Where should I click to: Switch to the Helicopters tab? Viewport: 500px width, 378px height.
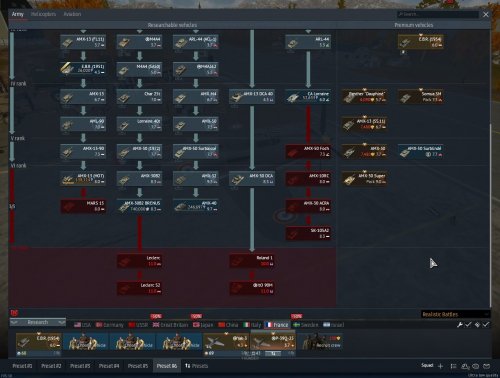[x=43, y=14]
